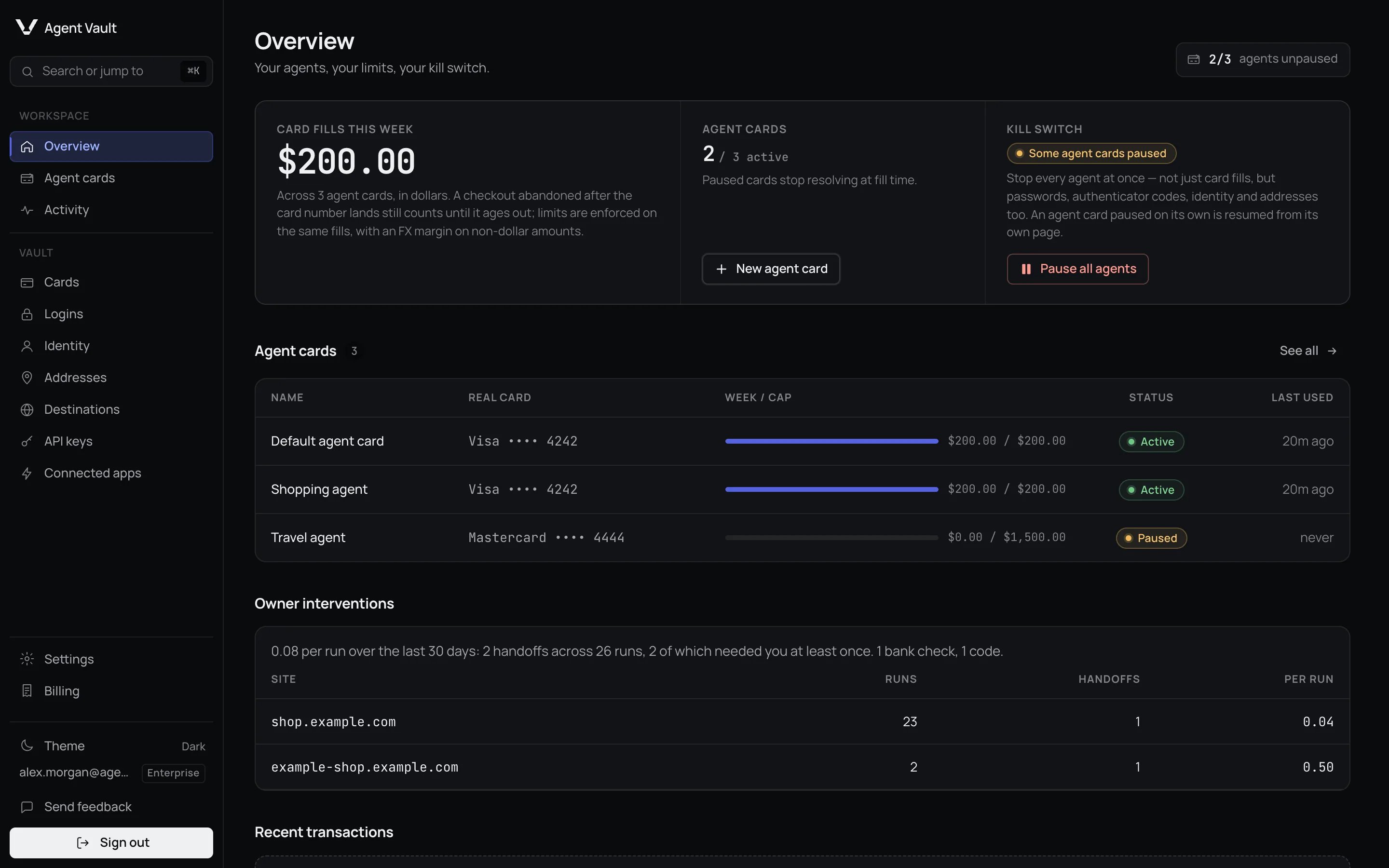Click the Agent cards sidebar icon
Screen dimensions: 1389x868
point(27,178)
